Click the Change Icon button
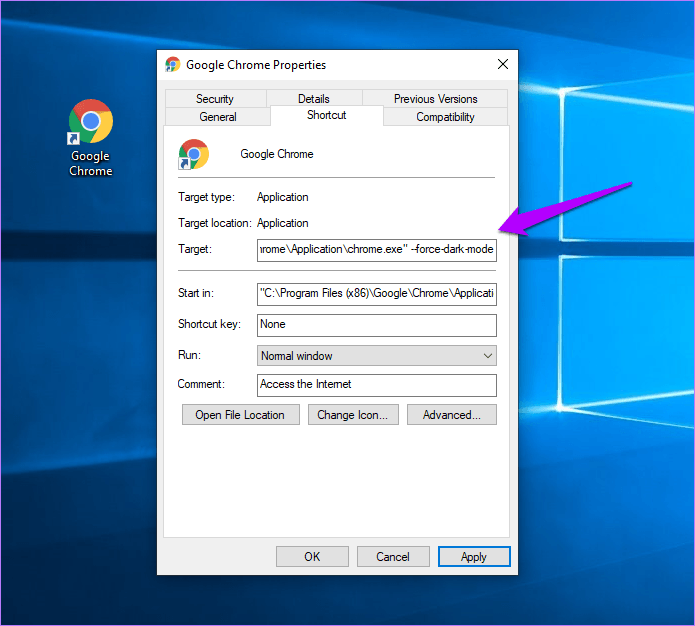This screenshot has width=695, height=626. (353, 415)
